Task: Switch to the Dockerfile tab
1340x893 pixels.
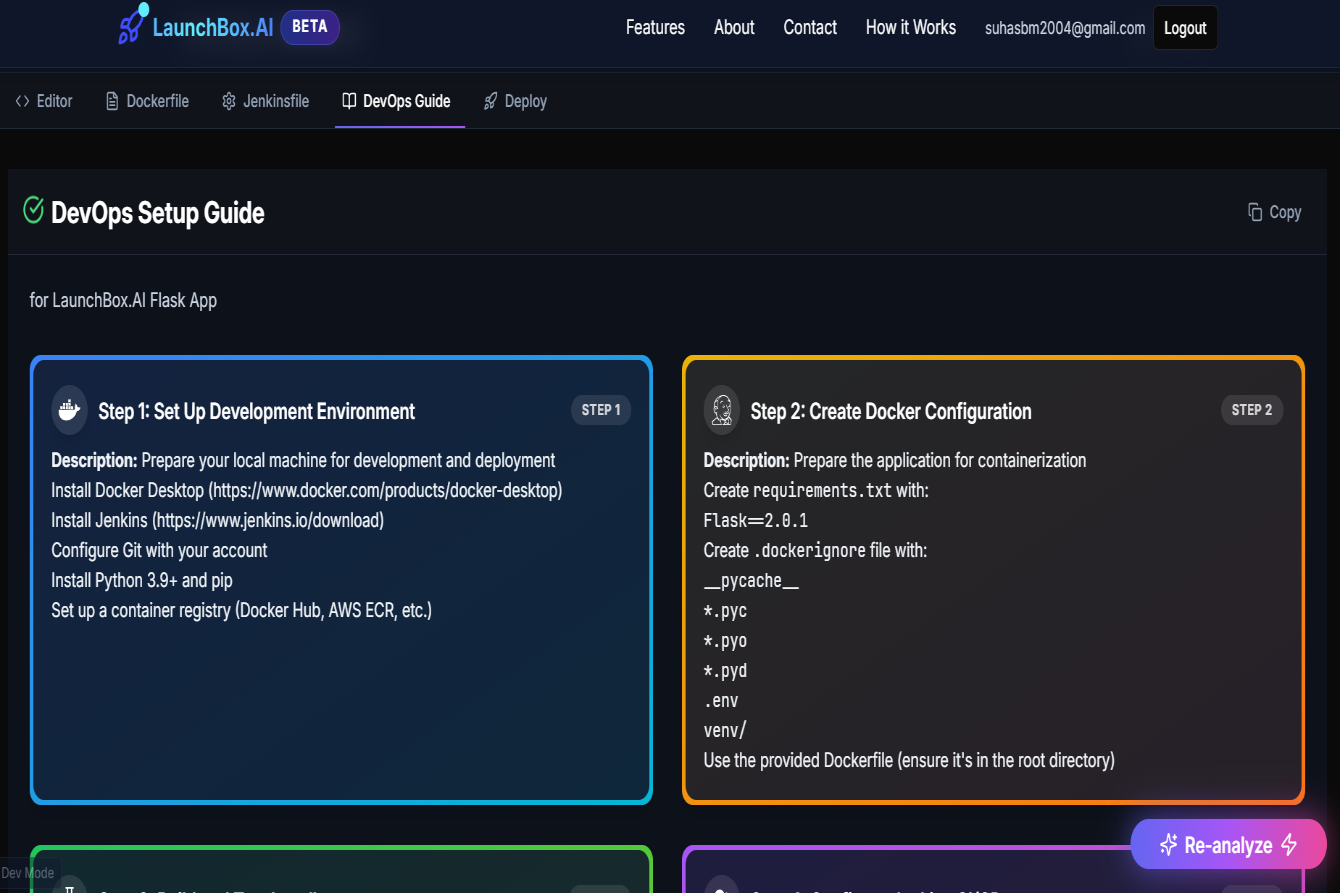Action: click(147, 101)
